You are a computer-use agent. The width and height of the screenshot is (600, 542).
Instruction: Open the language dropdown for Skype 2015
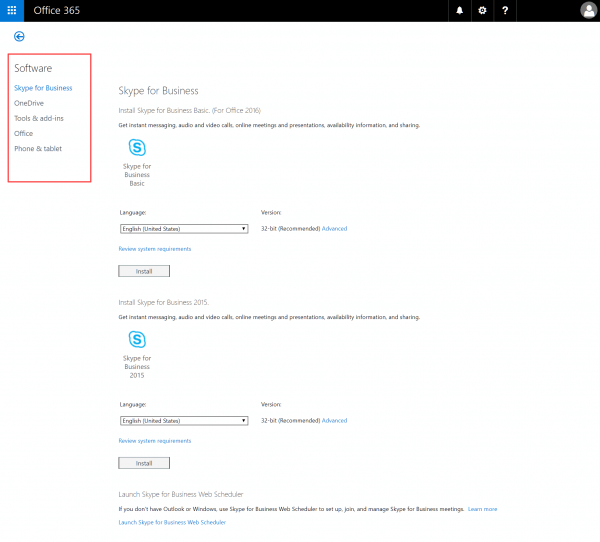[x=184, y=421]
